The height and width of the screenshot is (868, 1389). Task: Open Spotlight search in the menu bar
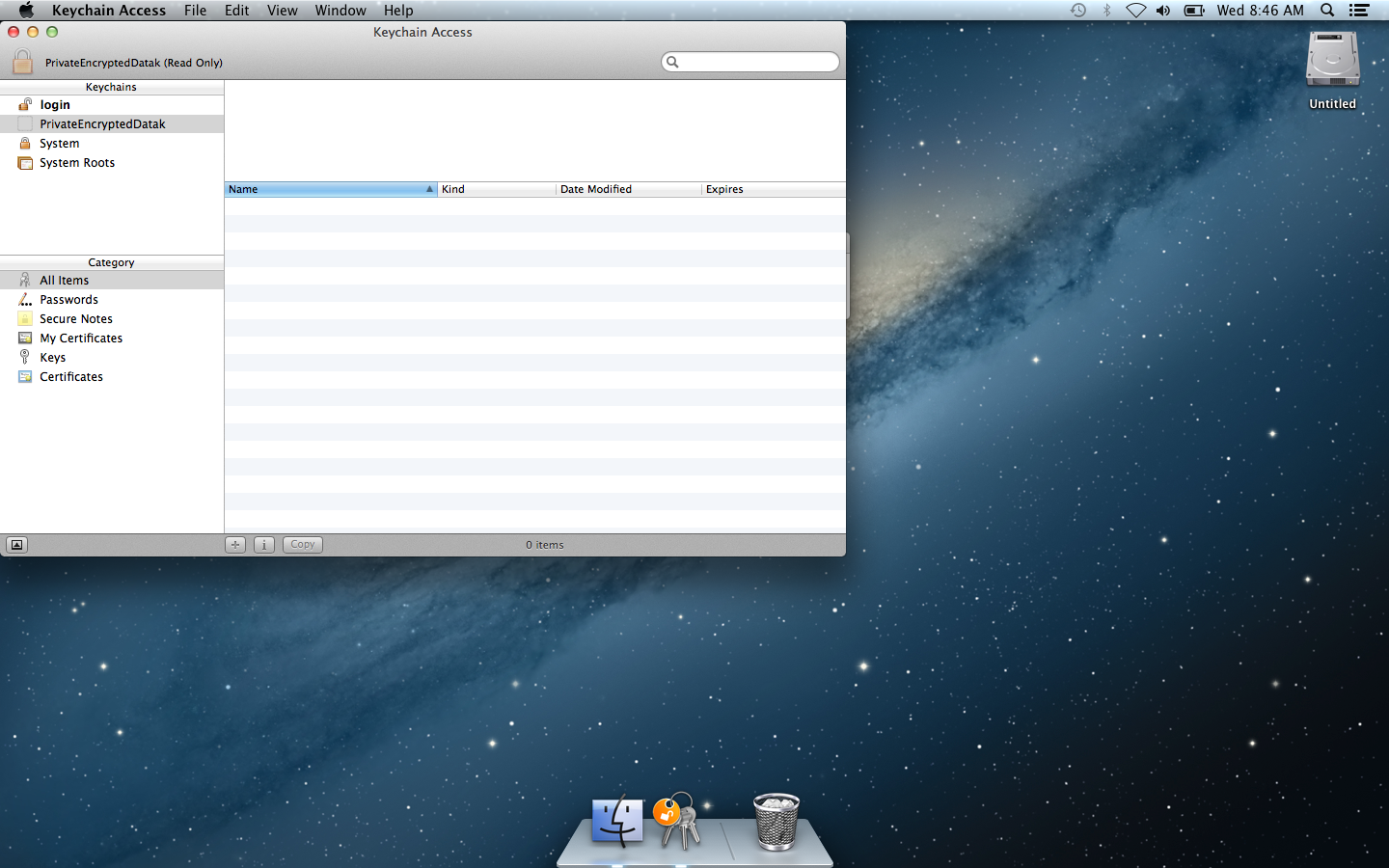click(1327, 10)
